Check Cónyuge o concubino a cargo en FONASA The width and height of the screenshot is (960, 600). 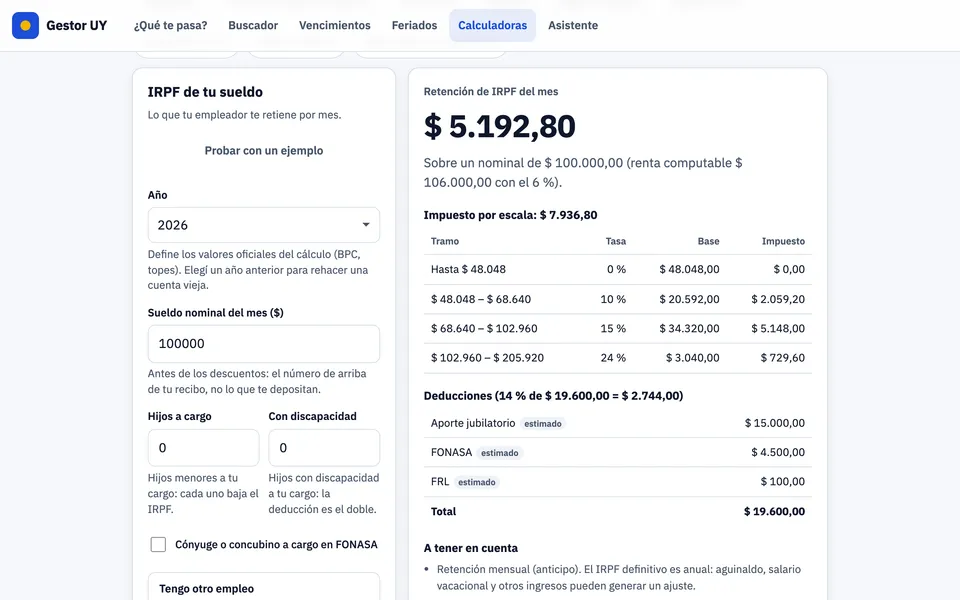(x=158, y=544)
